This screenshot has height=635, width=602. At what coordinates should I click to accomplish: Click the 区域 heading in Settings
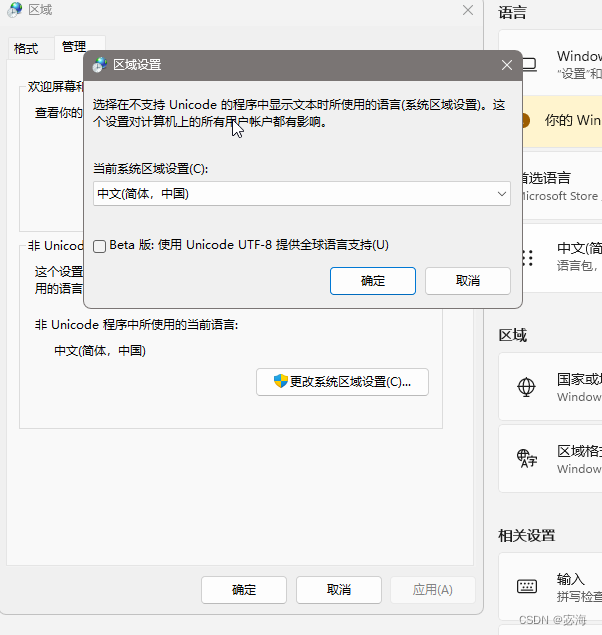coord(512,335)
